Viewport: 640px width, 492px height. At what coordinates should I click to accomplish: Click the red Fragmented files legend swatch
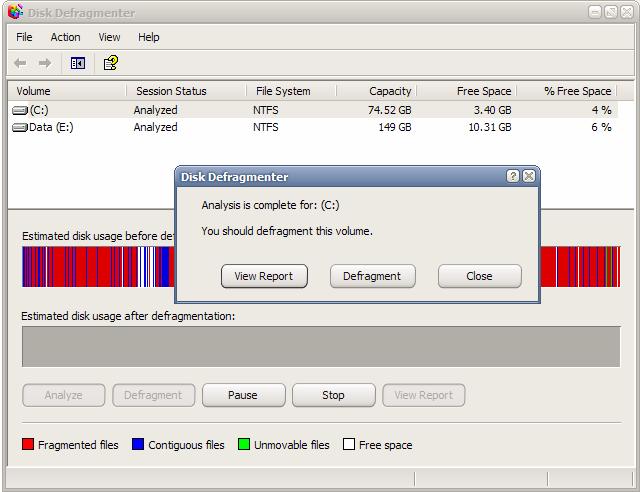(x=28, y=444)
